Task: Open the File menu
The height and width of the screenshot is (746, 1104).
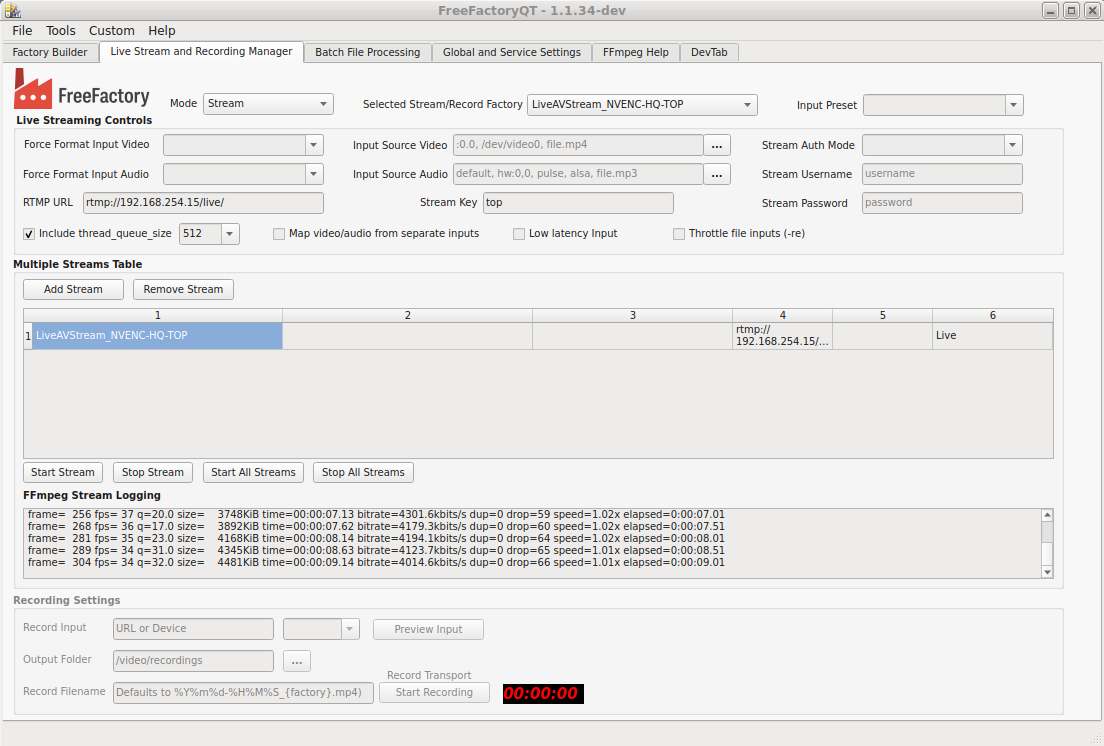Action: [x=22, y=30]
